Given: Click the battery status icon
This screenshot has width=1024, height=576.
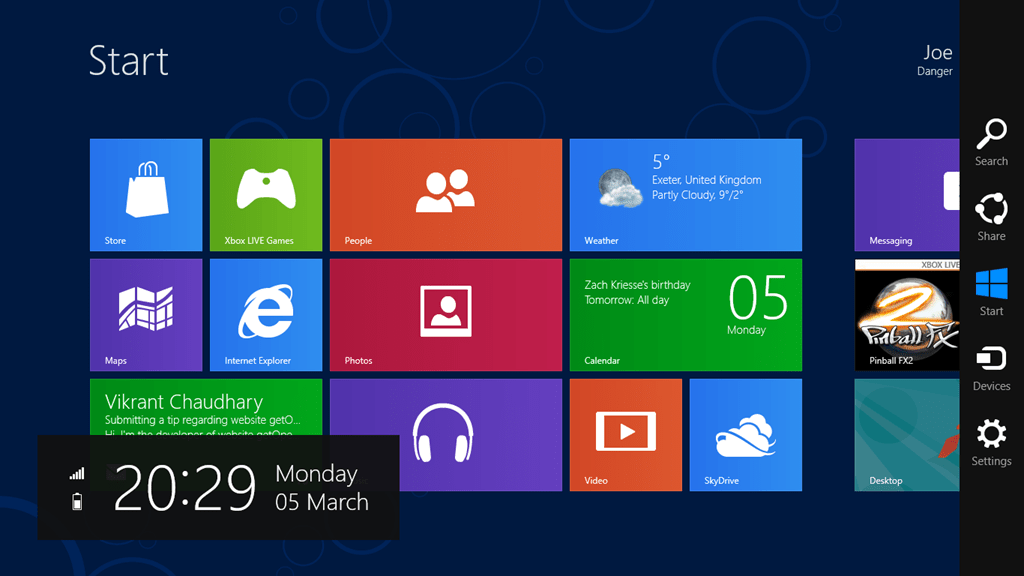Looking at the screenshot, I should (77, 502).
